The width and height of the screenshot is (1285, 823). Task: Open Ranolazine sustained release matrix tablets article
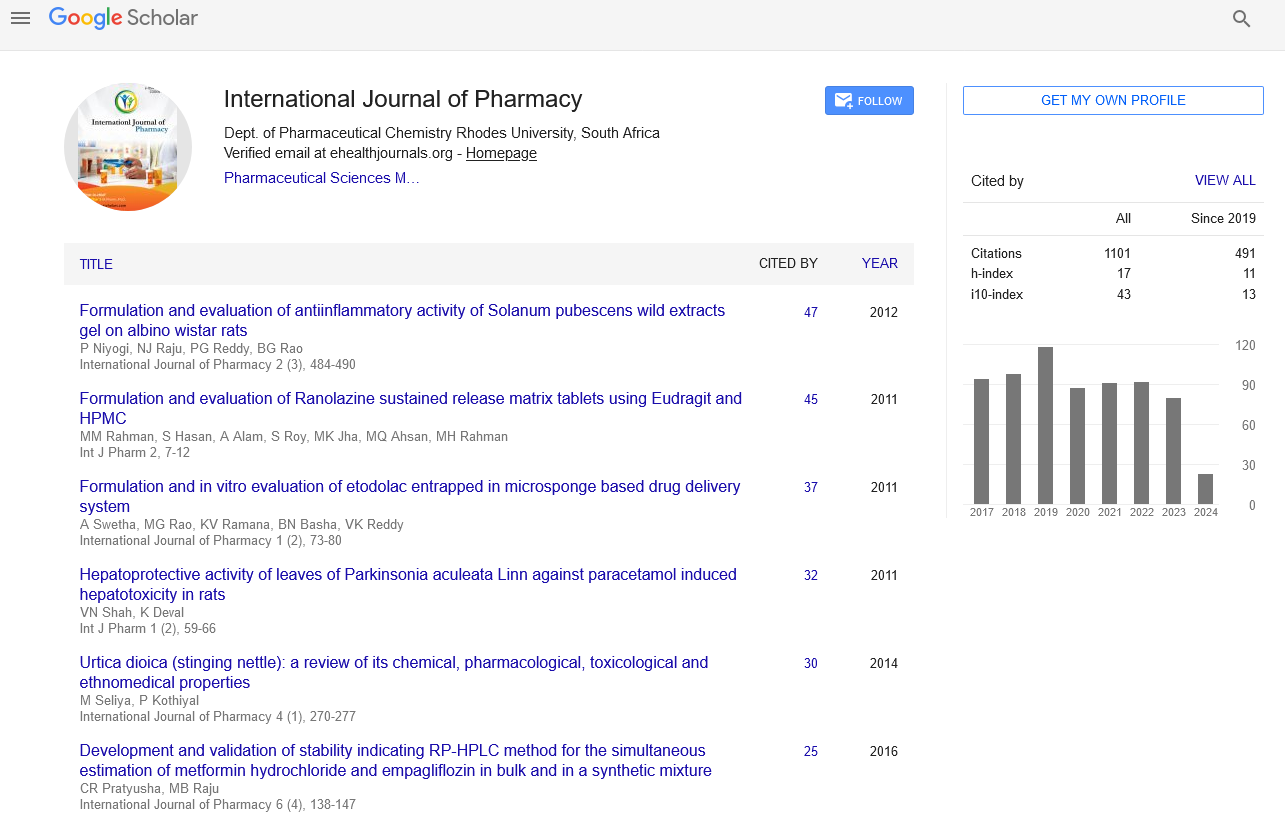411,408
